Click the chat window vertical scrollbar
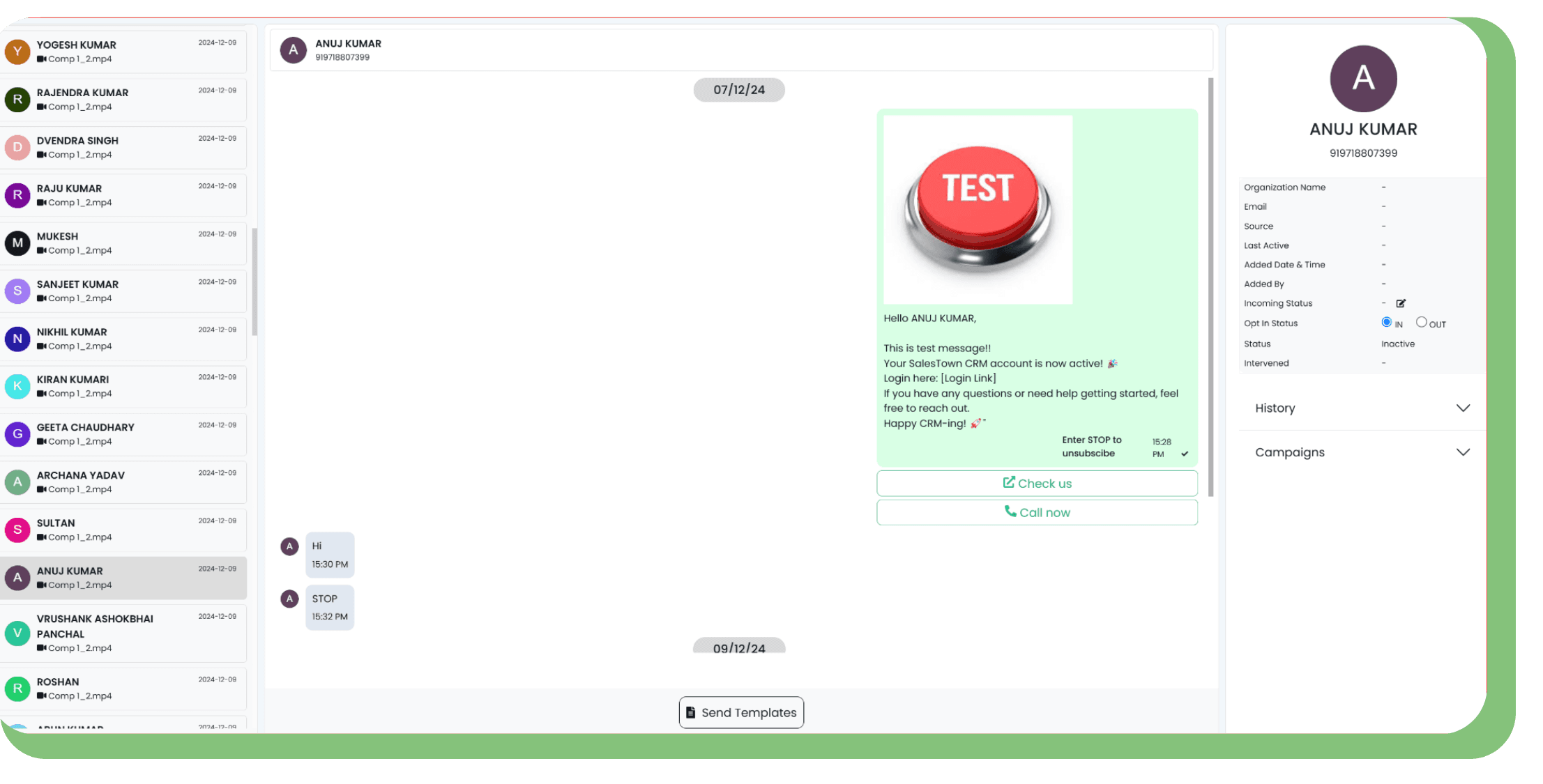Viewport: 1543px width, 784px height. pyautogui.click(x=1210, y=287)
